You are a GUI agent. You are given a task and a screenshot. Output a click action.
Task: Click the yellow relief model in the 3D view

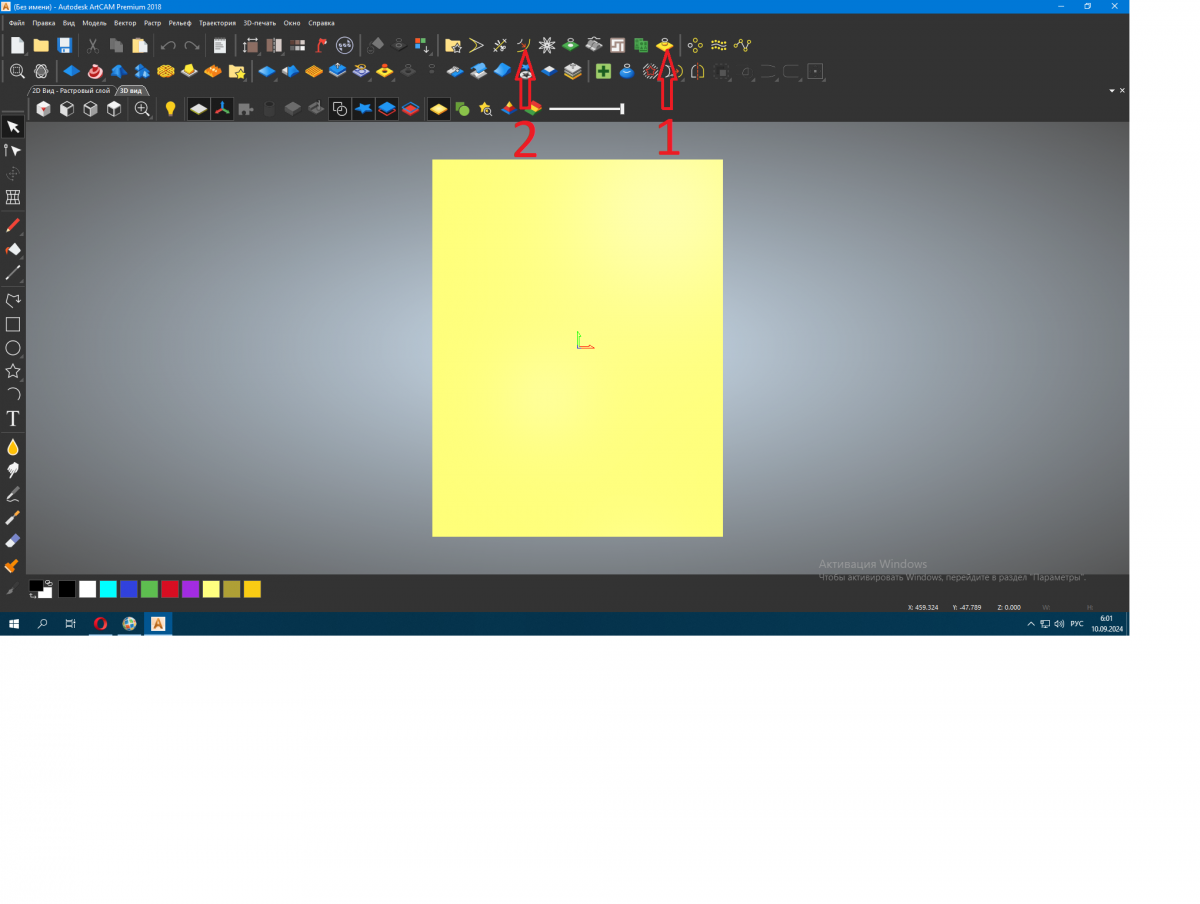click(577, 347)
